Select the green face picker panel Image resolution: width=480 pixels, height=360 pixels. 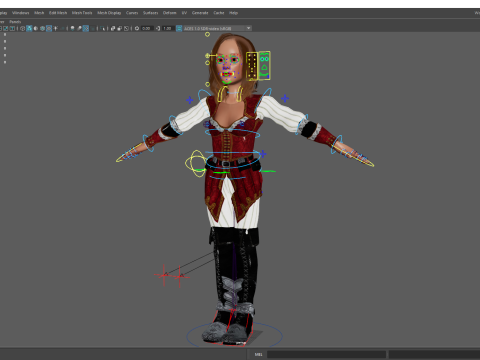[x=264, y=66]
